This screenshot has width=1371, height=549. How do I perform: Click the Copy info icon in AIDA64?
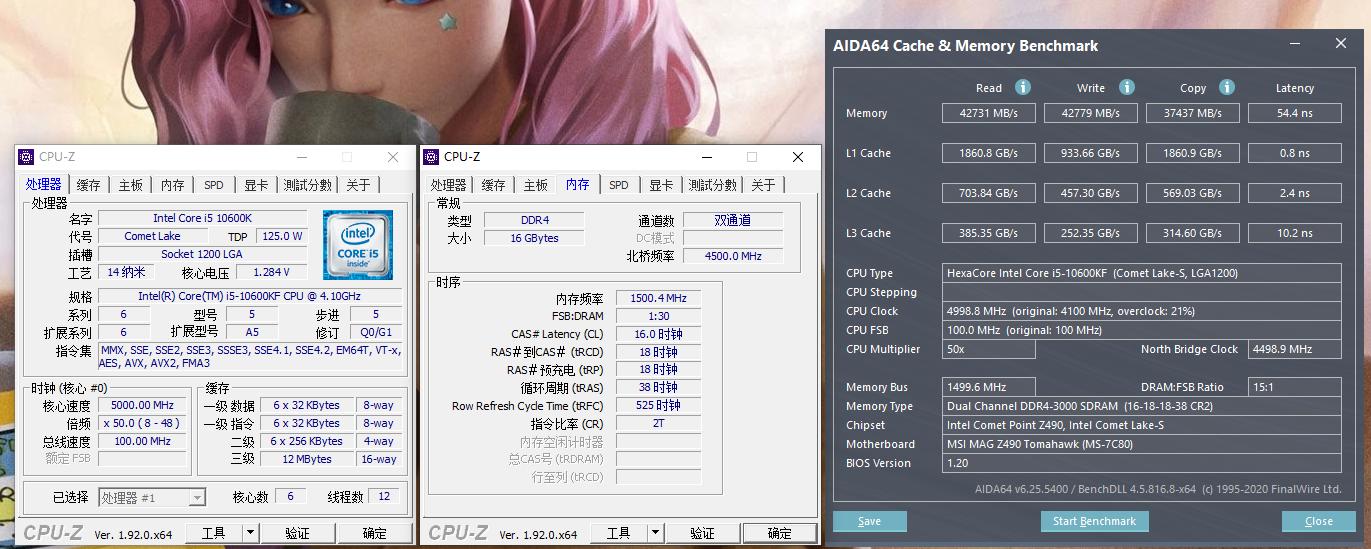1227,87
